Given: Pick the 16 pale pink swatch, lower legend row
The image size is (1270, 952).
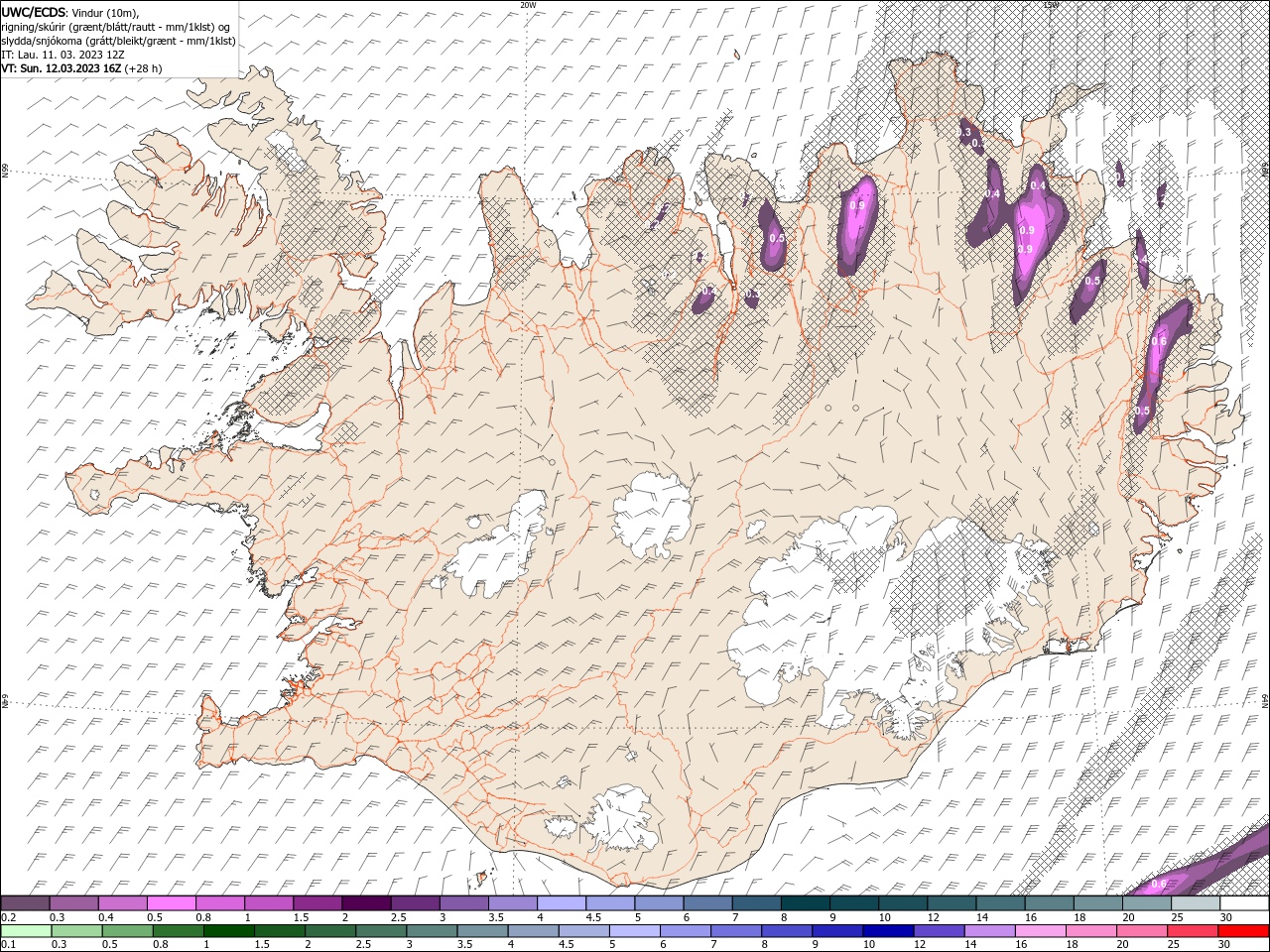Looking at the screenshot, I should (x=1042, y=930).
